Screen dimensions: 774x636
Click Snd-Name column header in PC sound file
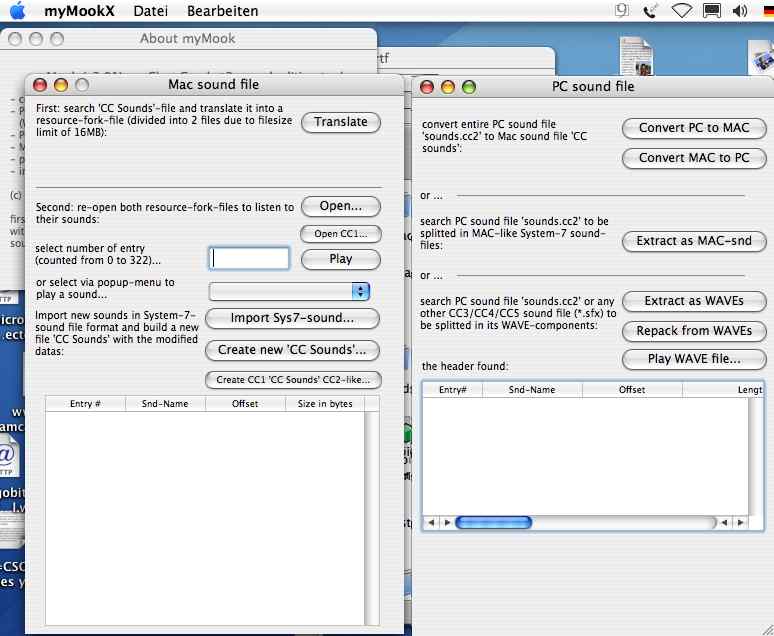pos(532,390)
